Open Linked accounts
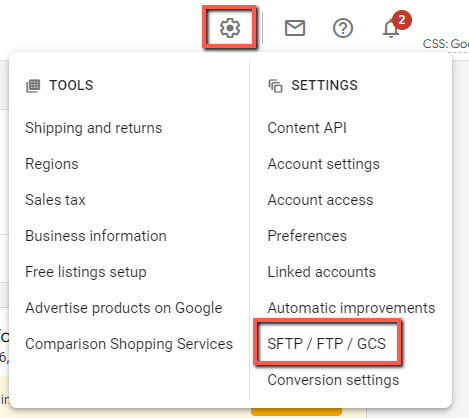This screenshot has width=469, height=418. tap(322, 272)
